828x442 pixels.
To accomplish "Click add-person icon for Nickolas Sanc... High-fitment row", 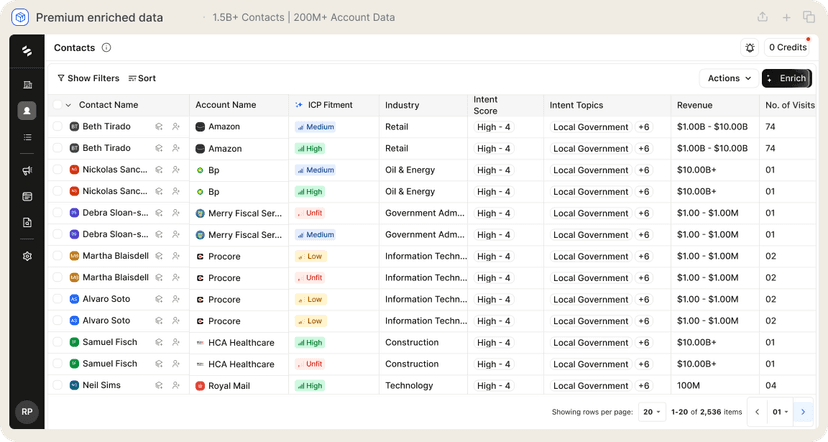I will click(x=176, y=191).
